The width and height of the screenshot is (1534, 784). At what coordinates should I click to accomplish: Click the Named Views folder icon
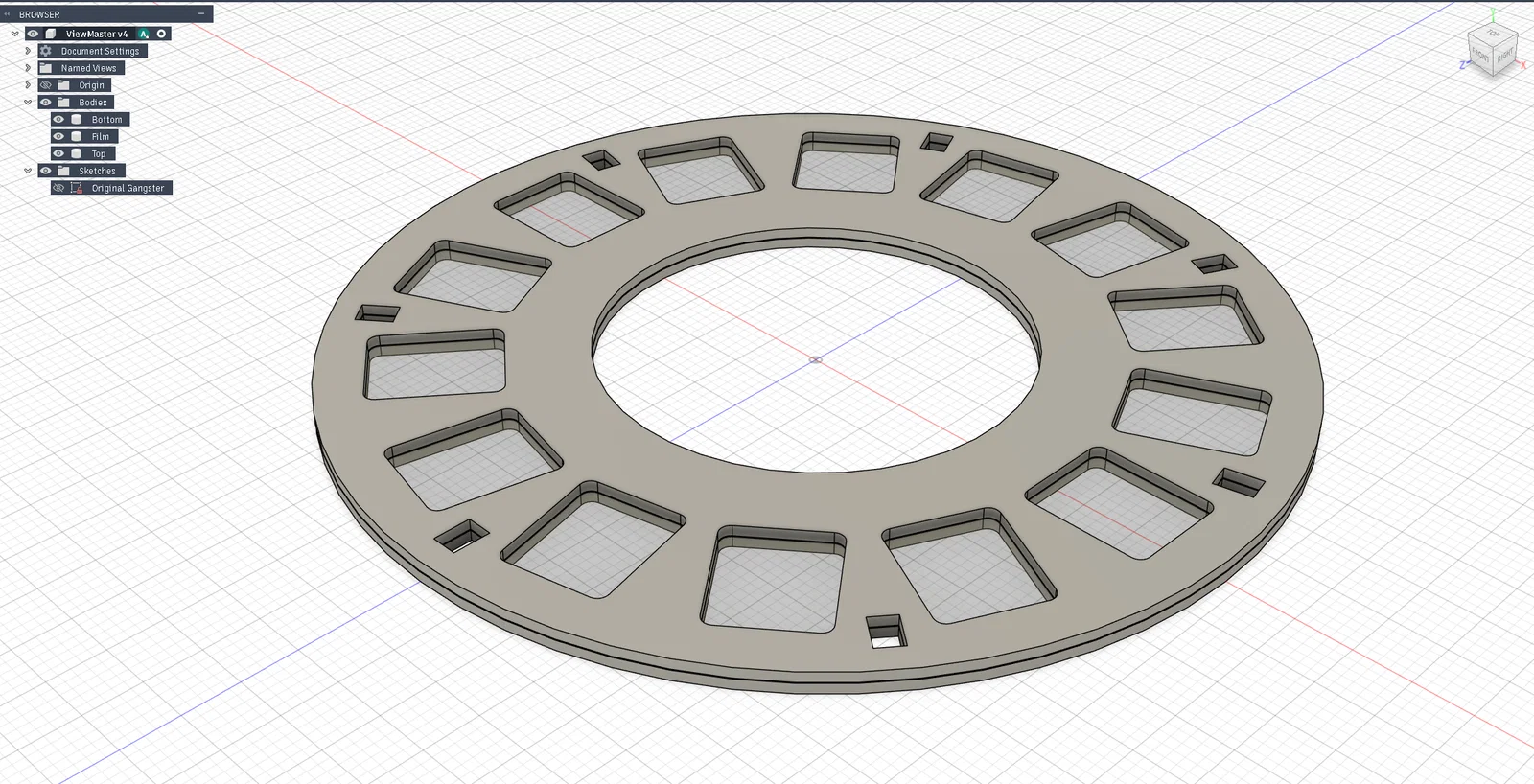[45, 68]
